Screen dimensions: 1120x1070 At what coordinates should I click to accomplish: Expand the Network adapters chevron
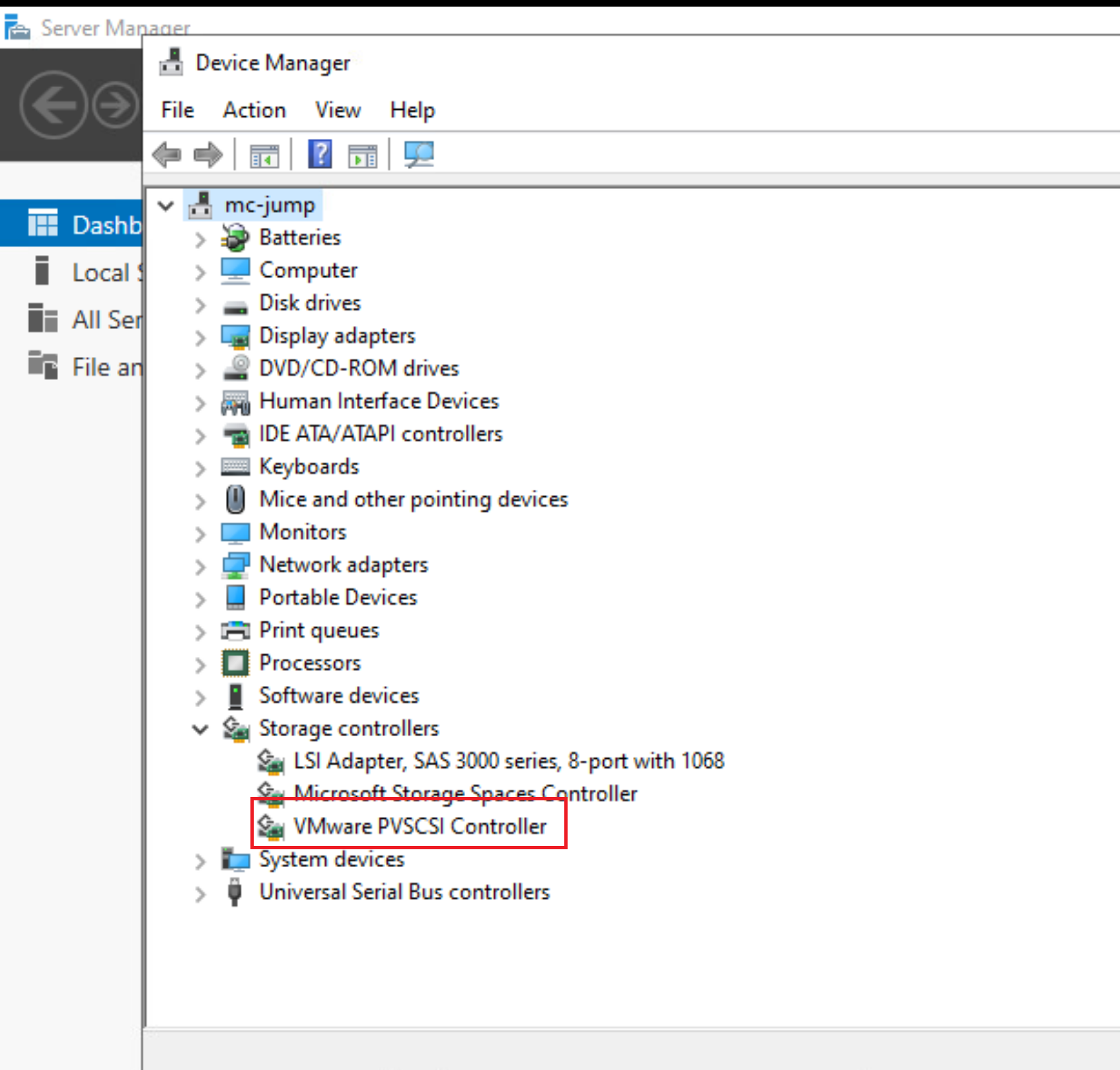pos(200,566)
